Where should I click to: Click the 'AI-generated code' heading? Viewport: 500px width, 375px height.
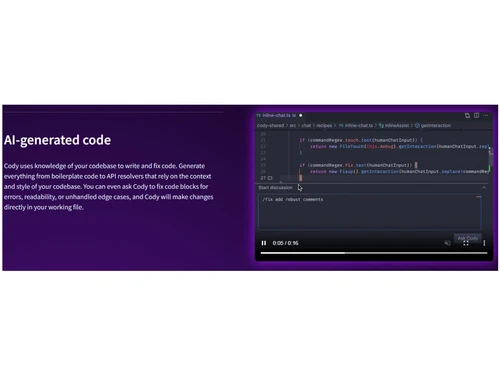click(x=57, y=140)
